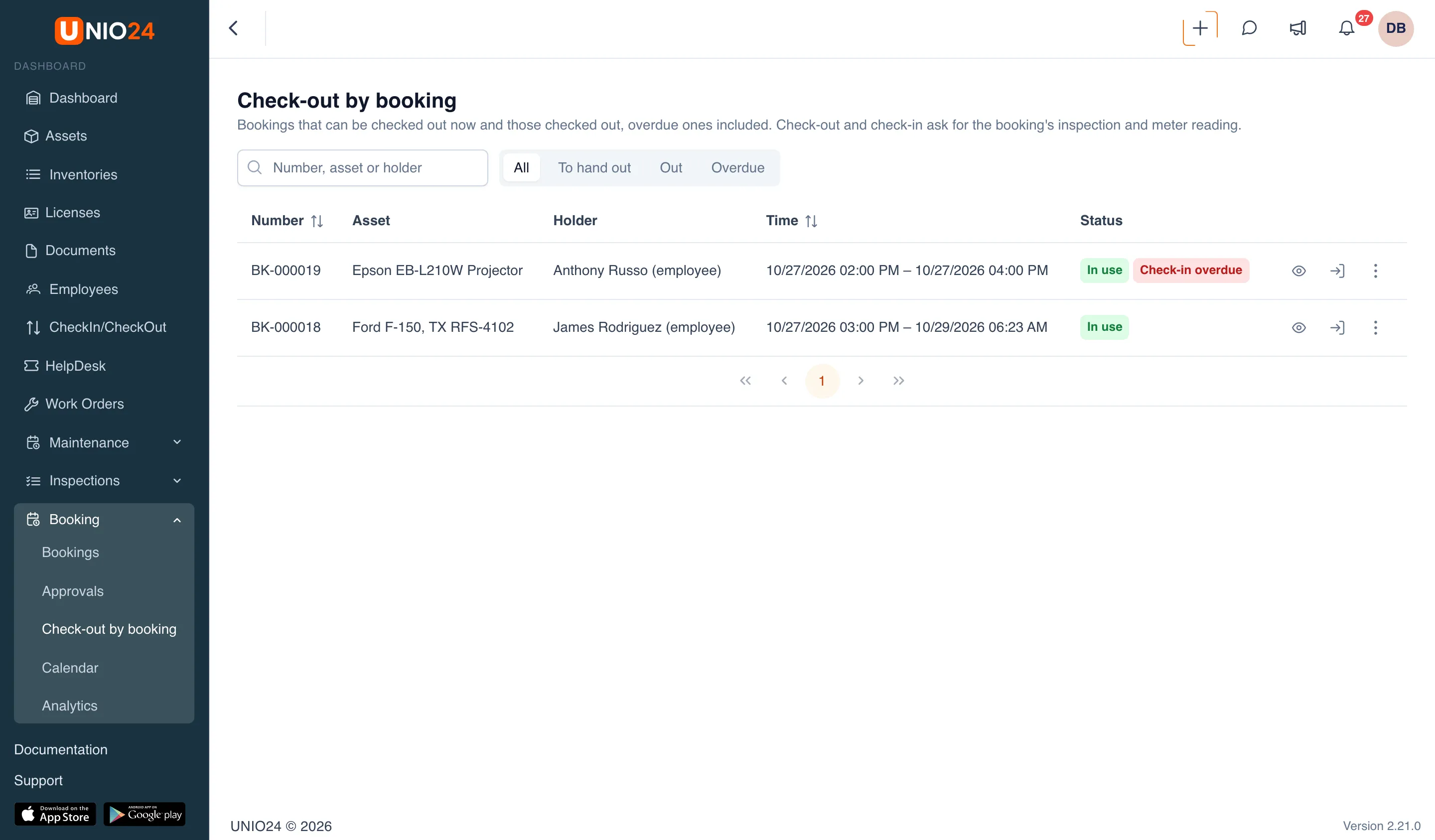Select the To hand out tab
The height and width of the screenshot is (840, 1435).
click(x=594, y=168)
